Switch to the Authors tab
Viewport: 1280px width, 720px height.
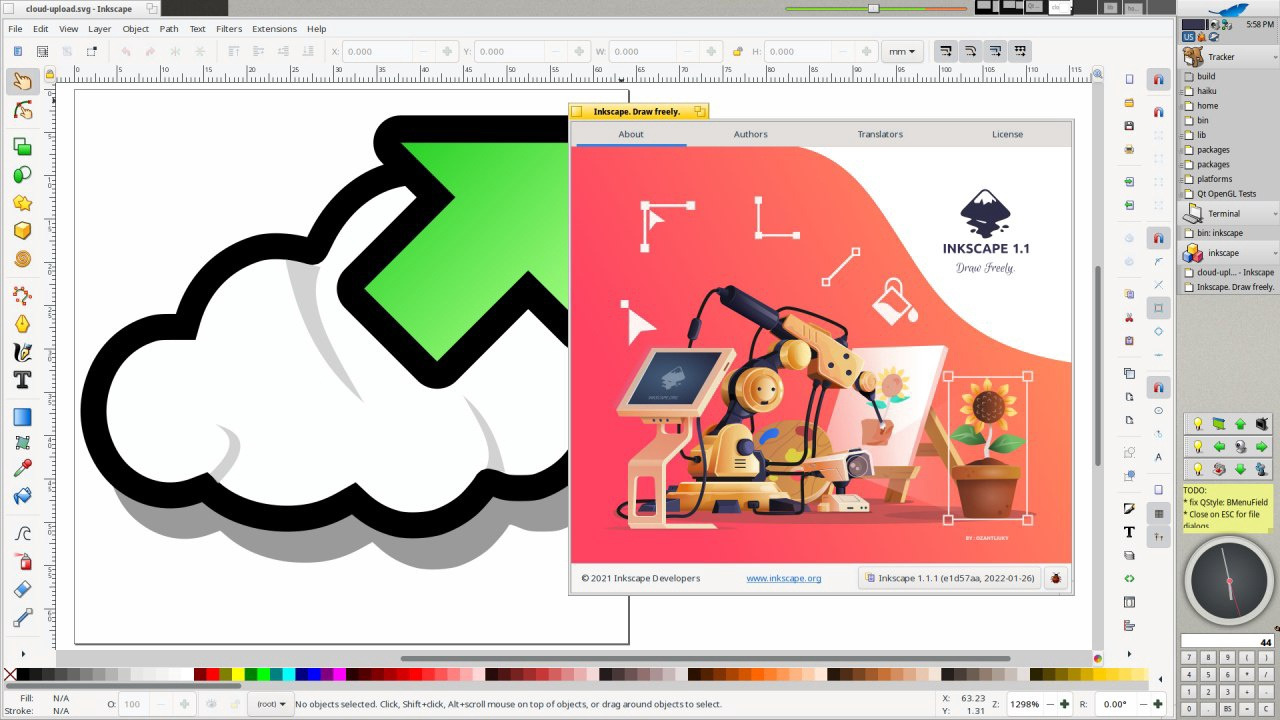[x=751, y=134]
